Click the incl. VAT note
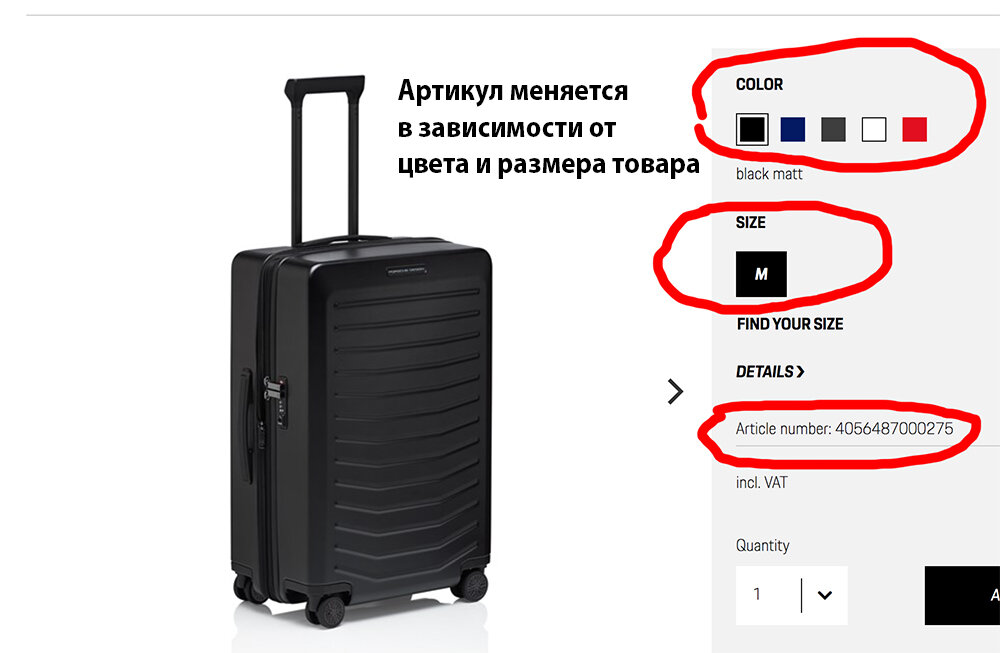Image resolution: width=1000 pixels, height=653 pixels. point(761,483)
